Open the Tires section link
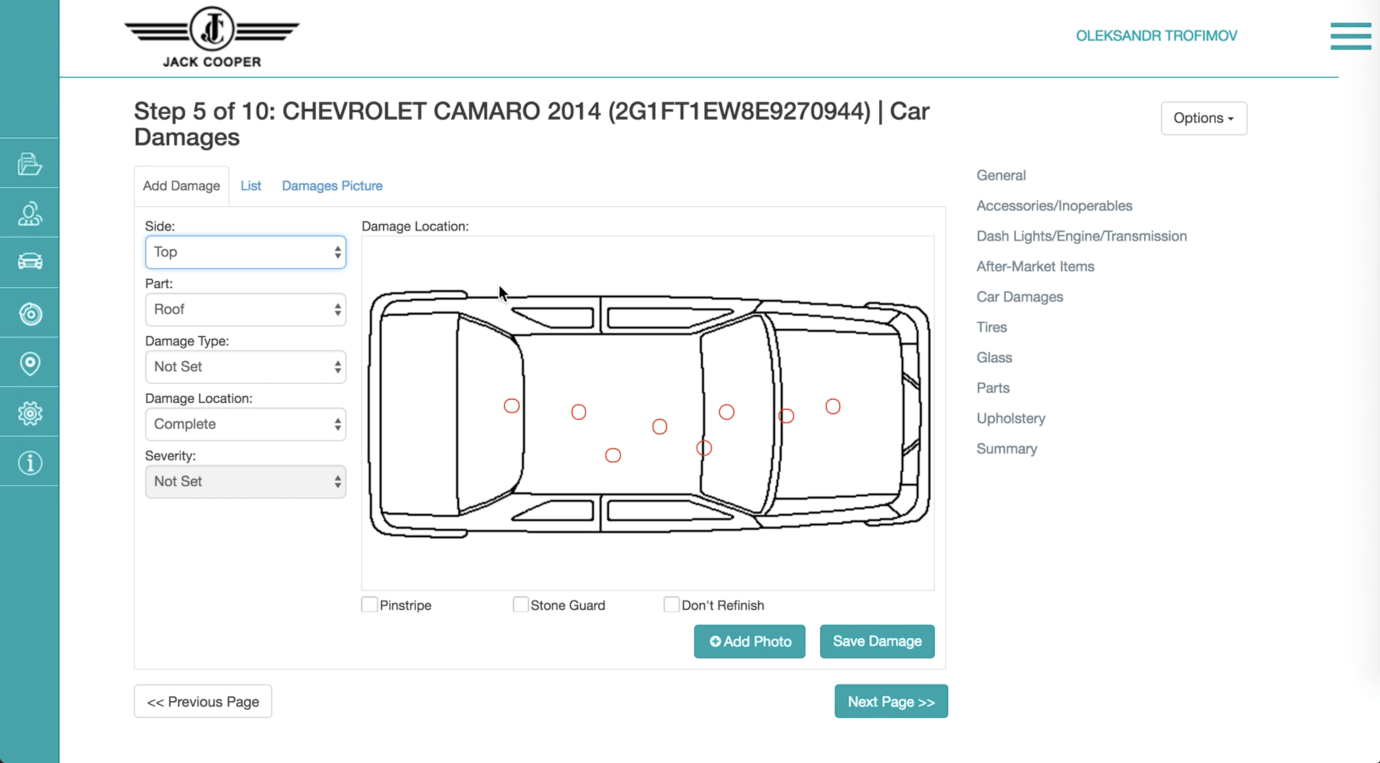1380x763 pixels. pos(991,327)
